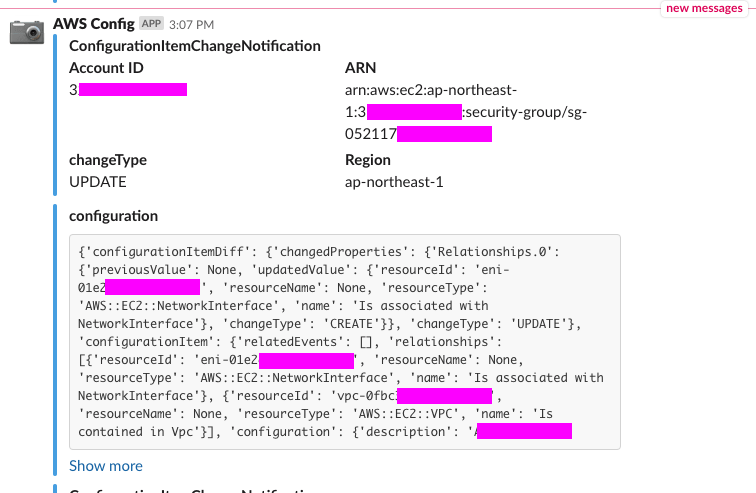The height and width of the screenshot is (493, 756).
Task: Click the changeType field label
Action: pos(108,160)
